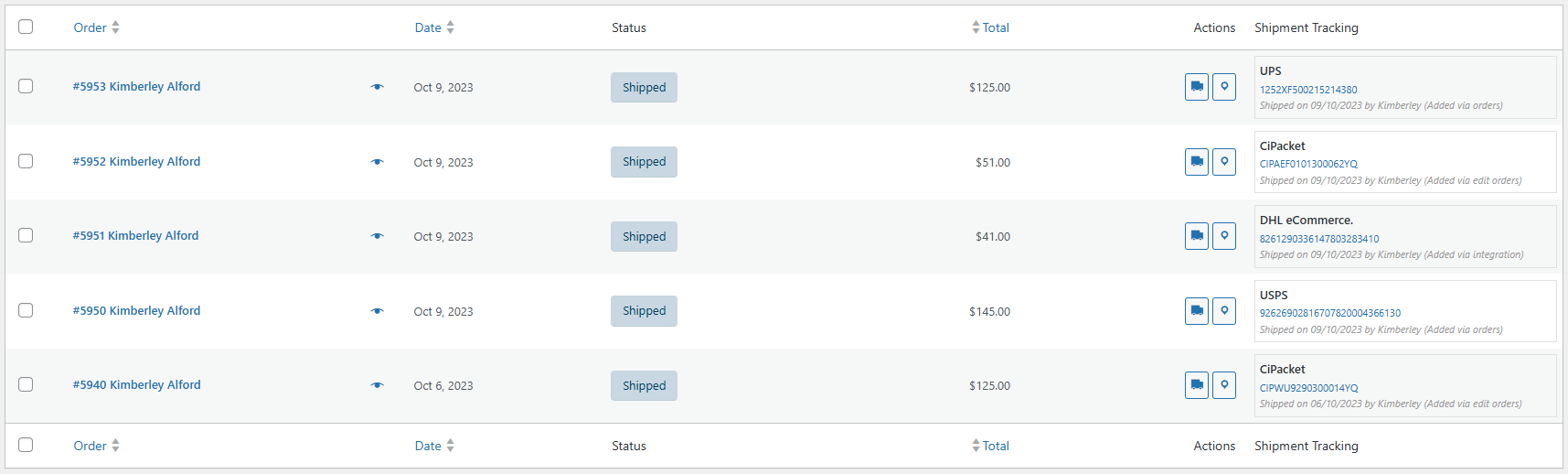
Task: Click Shipped status badge for order #5951
Action: [644, 236]
